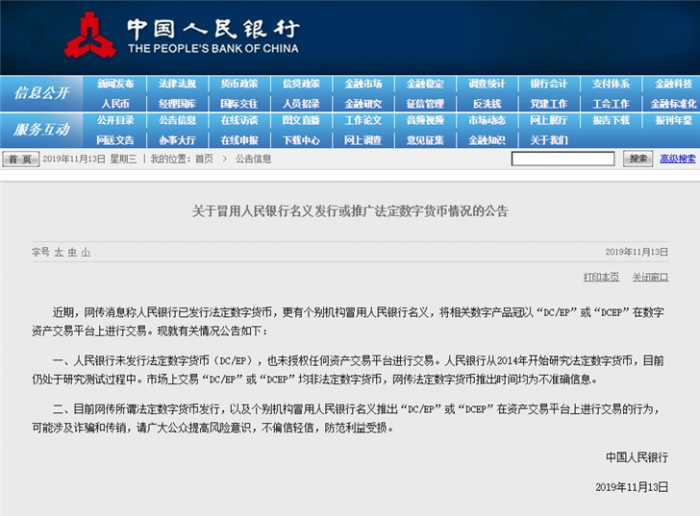Visit the 网上调查 page
Screen dimensions: 700x516
pos(363,140)
